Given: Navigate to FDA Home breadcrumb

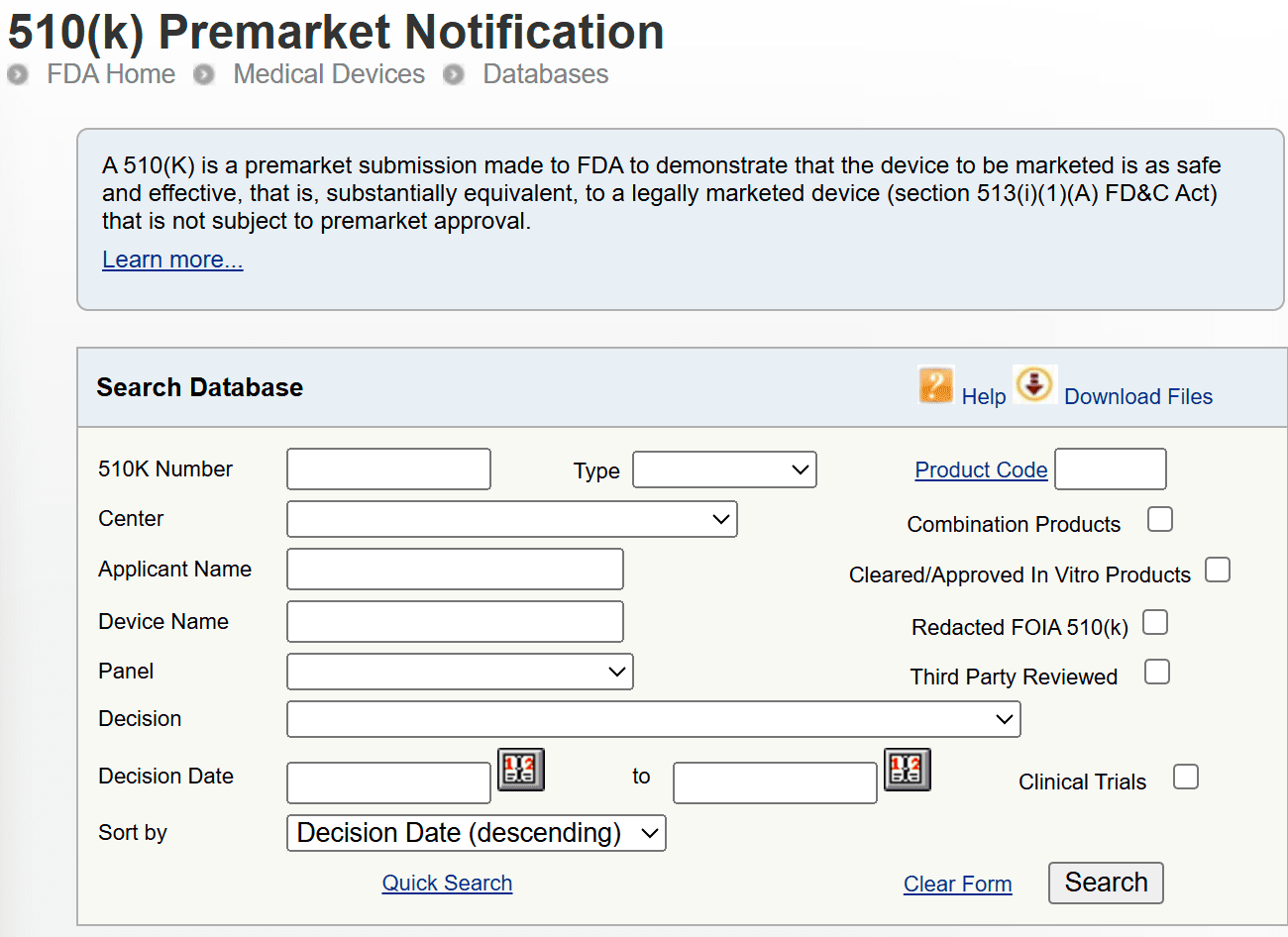Looking at the screenshot, I should [111, 74].
